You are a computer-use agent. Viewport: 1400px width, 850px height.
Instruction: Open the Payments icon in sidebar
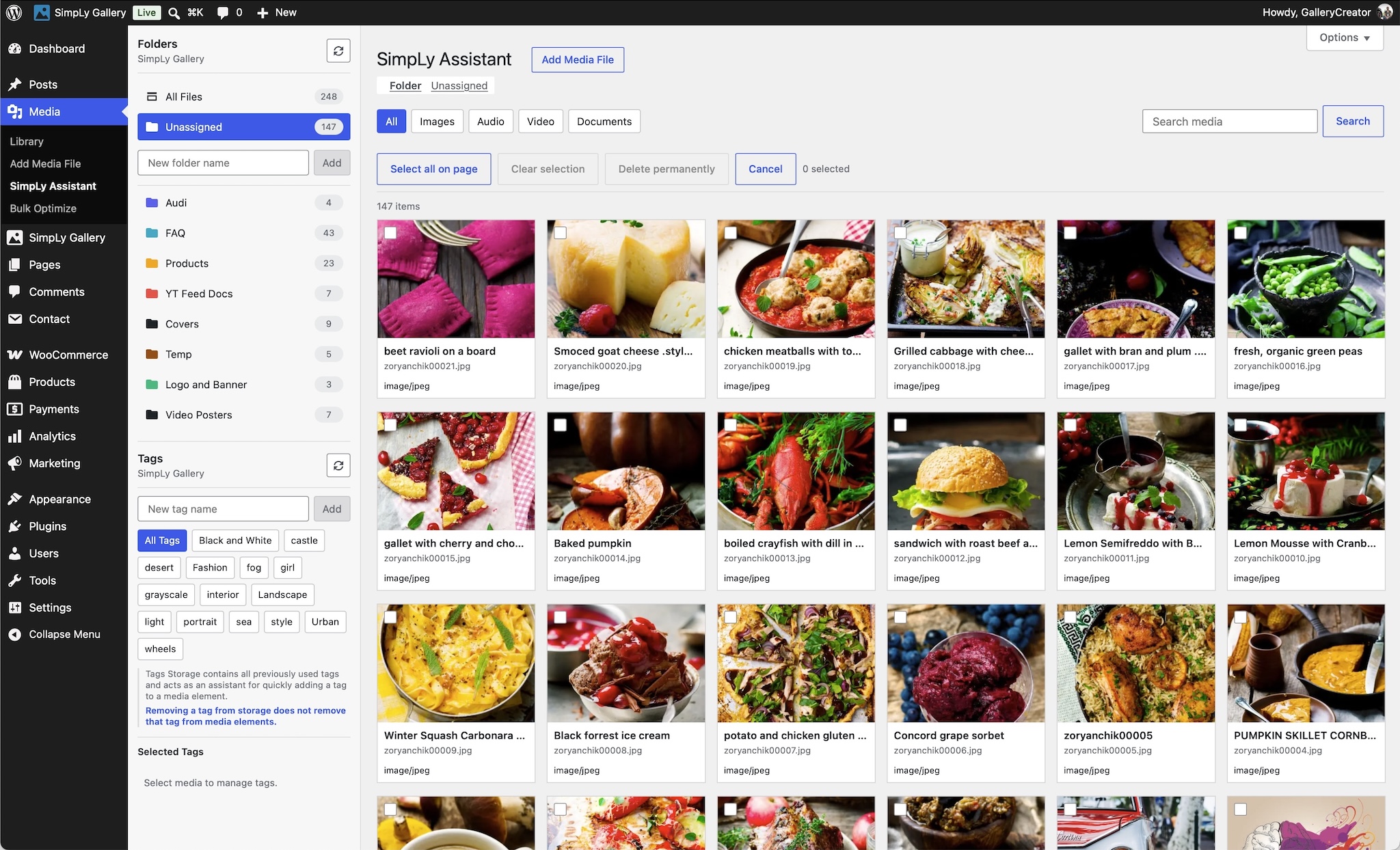point(15,409)
